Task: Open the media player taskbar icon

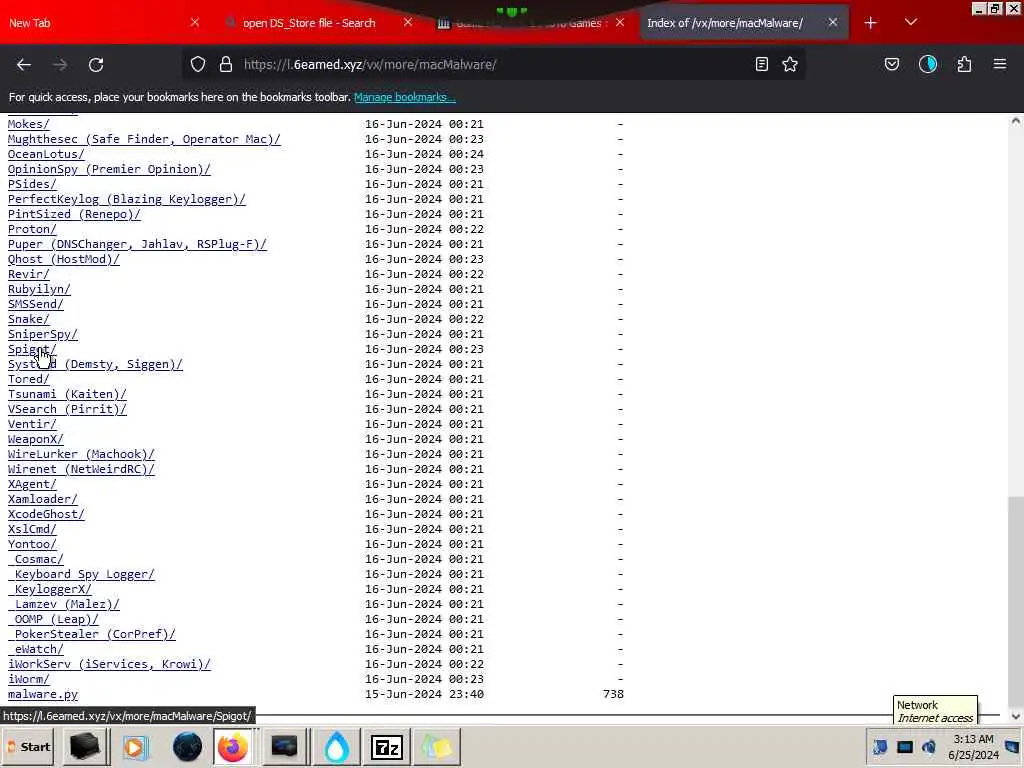Action: point(135,746)
